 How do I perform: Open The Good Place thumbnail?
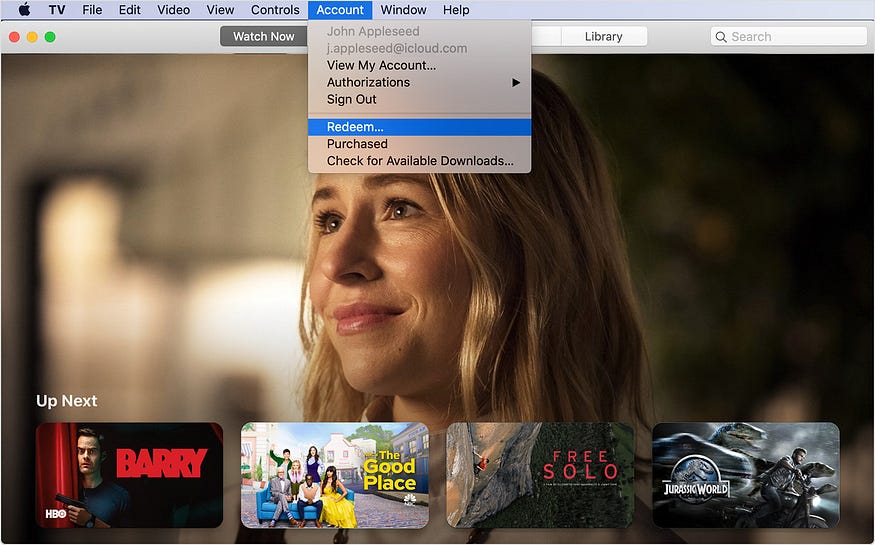(x=335, y=475)
